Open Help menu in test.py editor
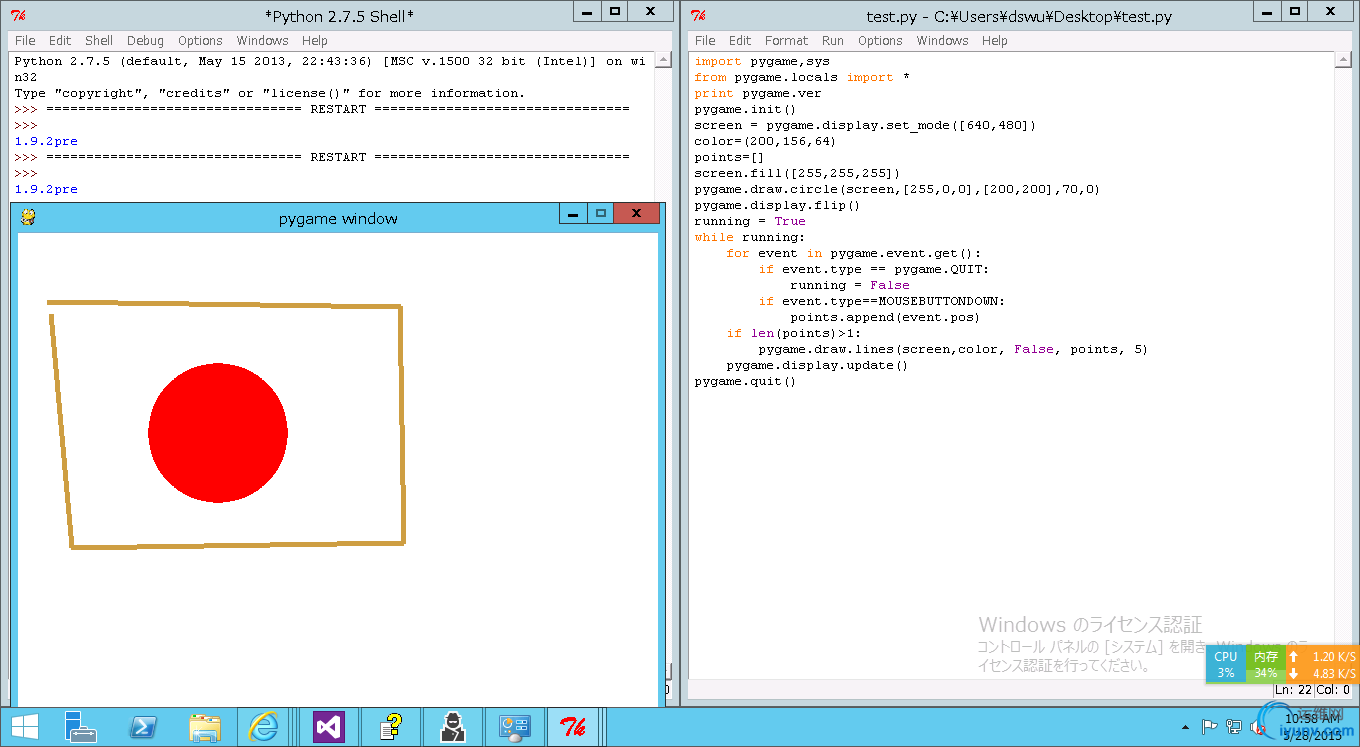Screen dimensions: 1360x747 coord(994,41)
